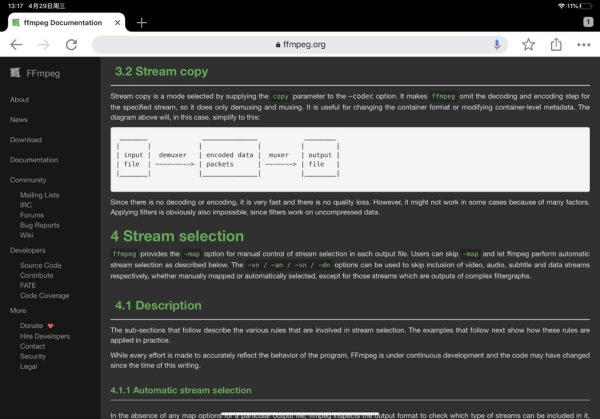Click the ffmpeg.org address bar
Viewport: 600px width, 419px height.
[x=300, y=45]
